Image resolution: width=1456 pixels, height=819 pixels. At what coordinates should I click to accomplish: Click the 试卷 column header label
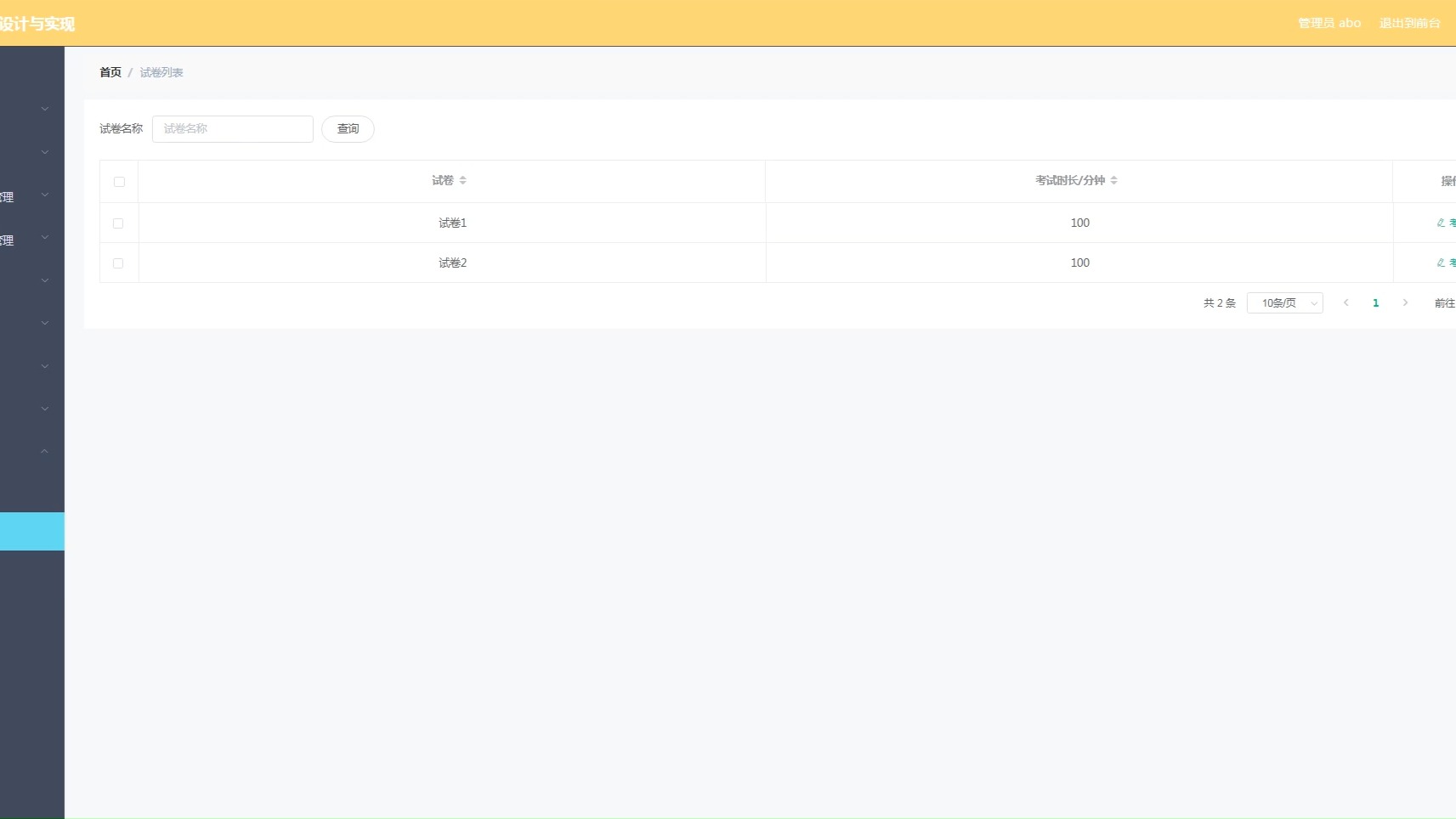pyautogui.click(x=443, y=180)
